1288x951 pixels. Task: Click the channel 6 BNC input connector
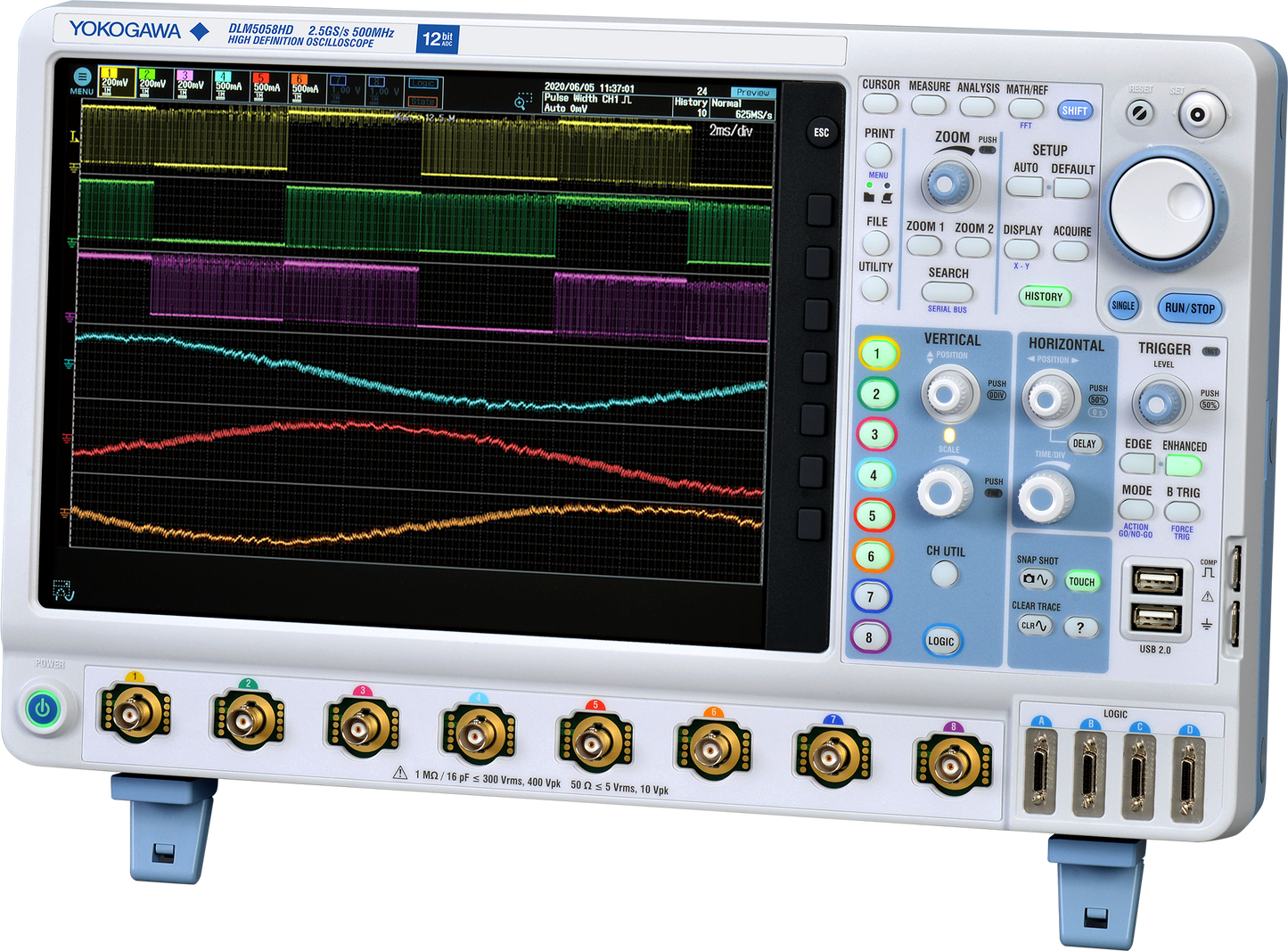(x=712, y=750)
